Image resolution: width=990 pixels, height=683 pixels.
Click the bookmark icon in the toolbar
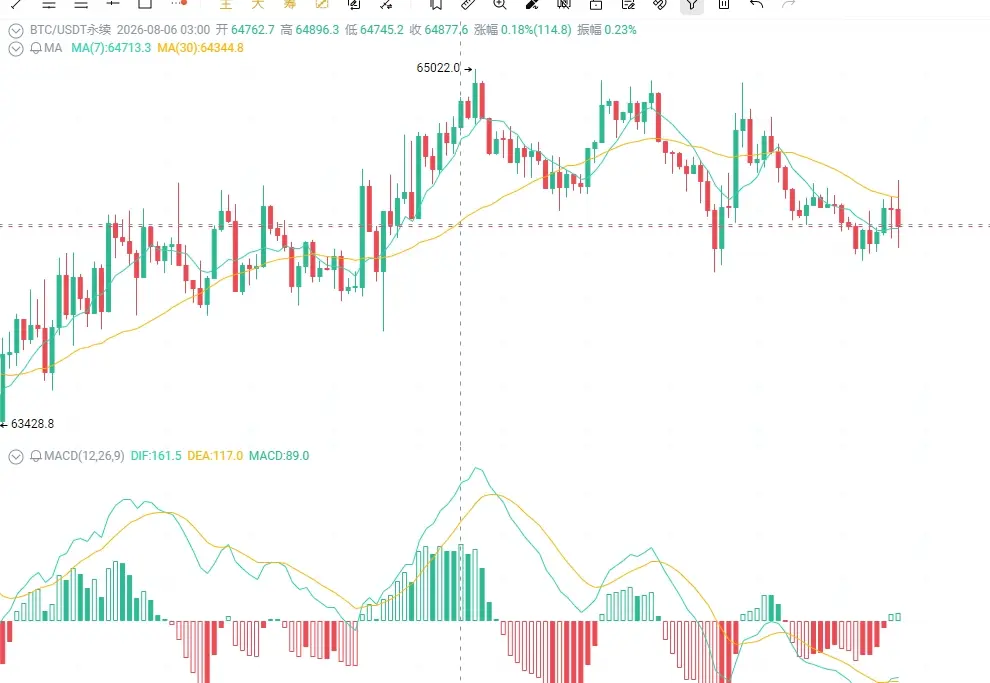436,4
